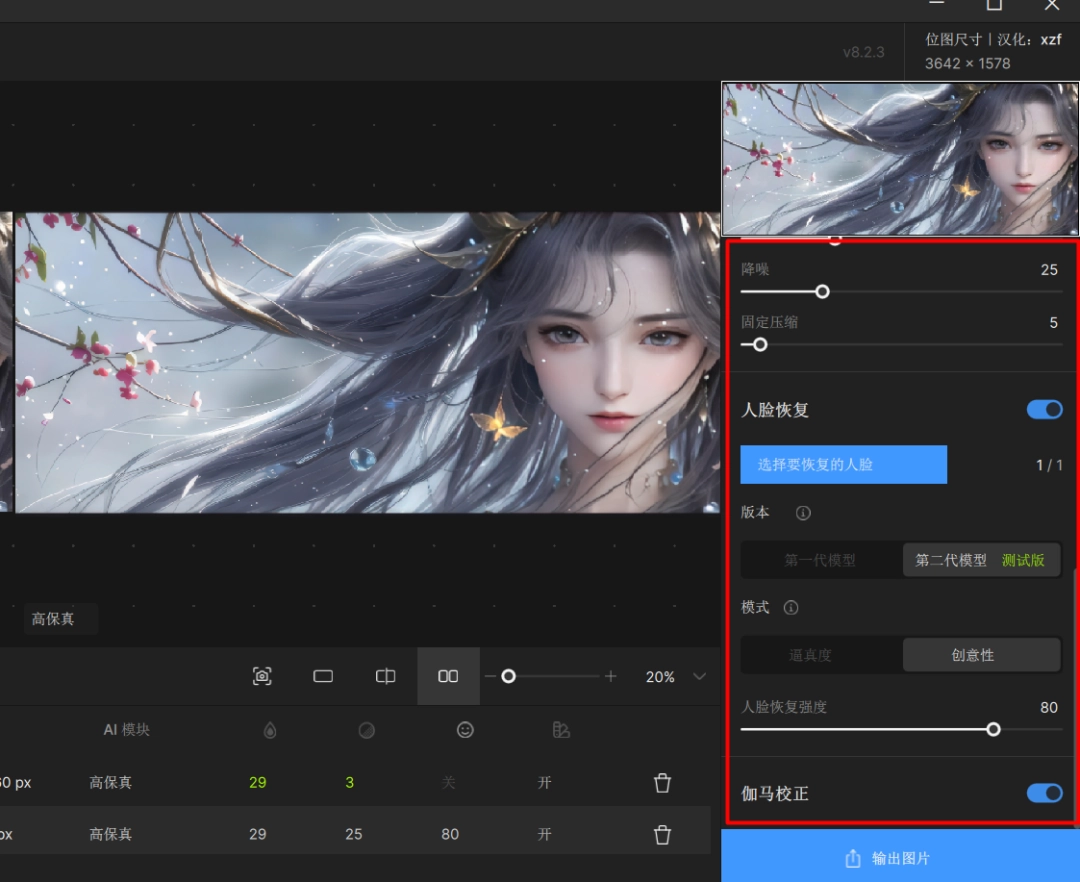Click the AI 模块 column header
The image size is (1080, 882).
[127, 730]
